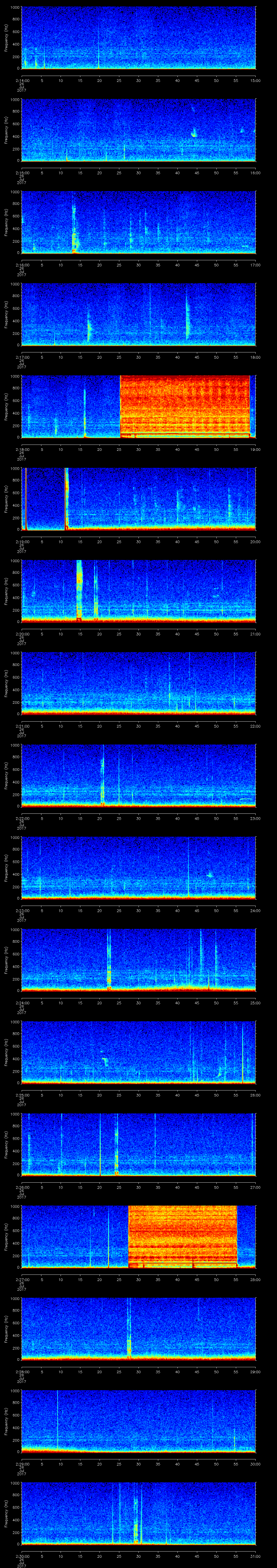Open the 2:29:00 spectrogram panel
This screenshot has width=277, height=1568.
click(x=138, y=1419)
